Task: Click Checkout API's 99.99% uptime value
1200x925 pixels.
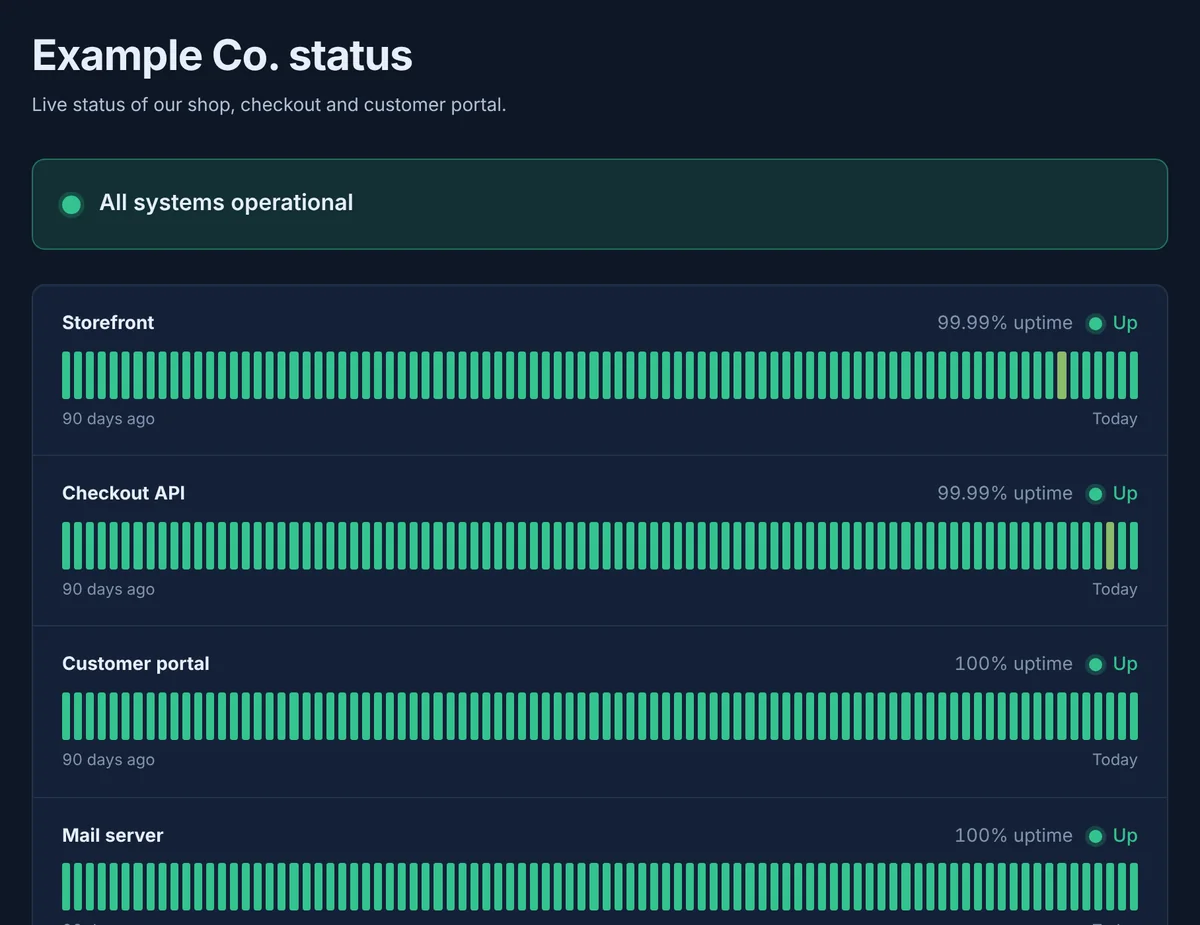Action: point(1004,493)
